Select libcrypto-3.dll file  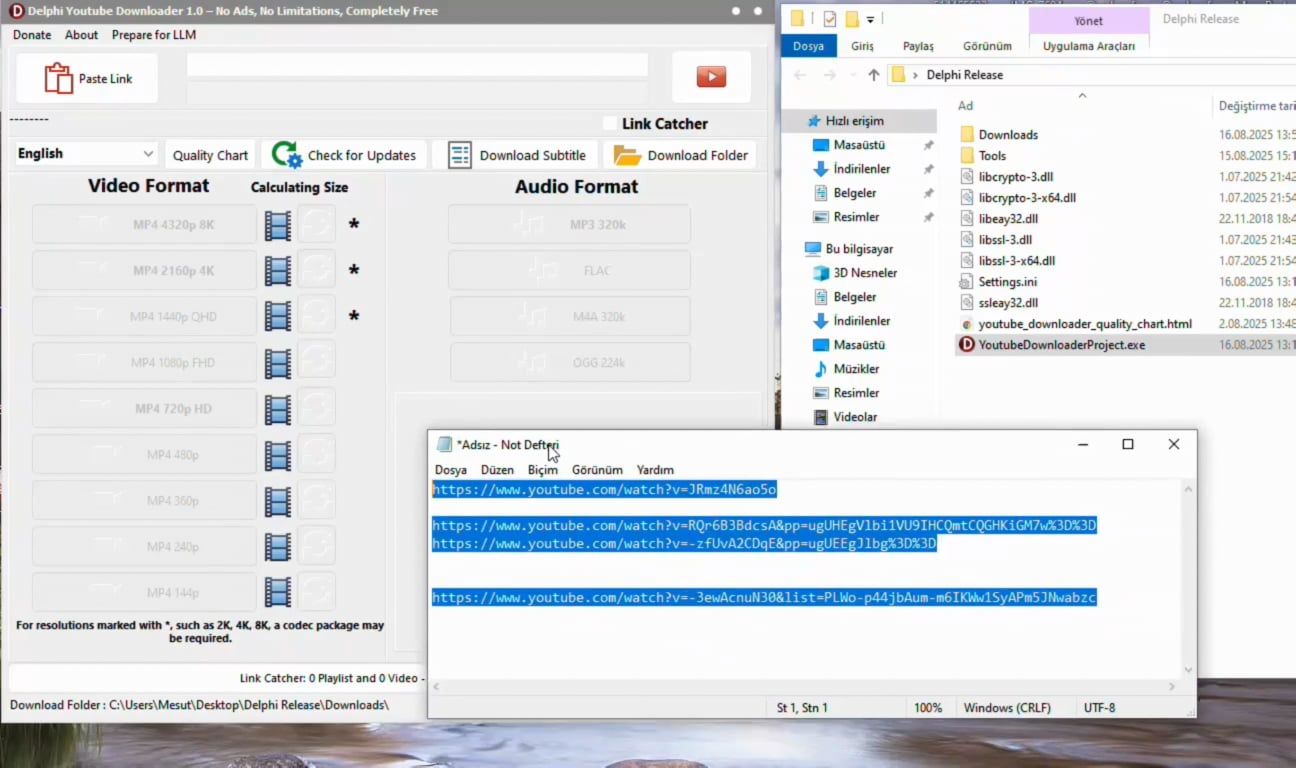click(x=1015, y=177)
